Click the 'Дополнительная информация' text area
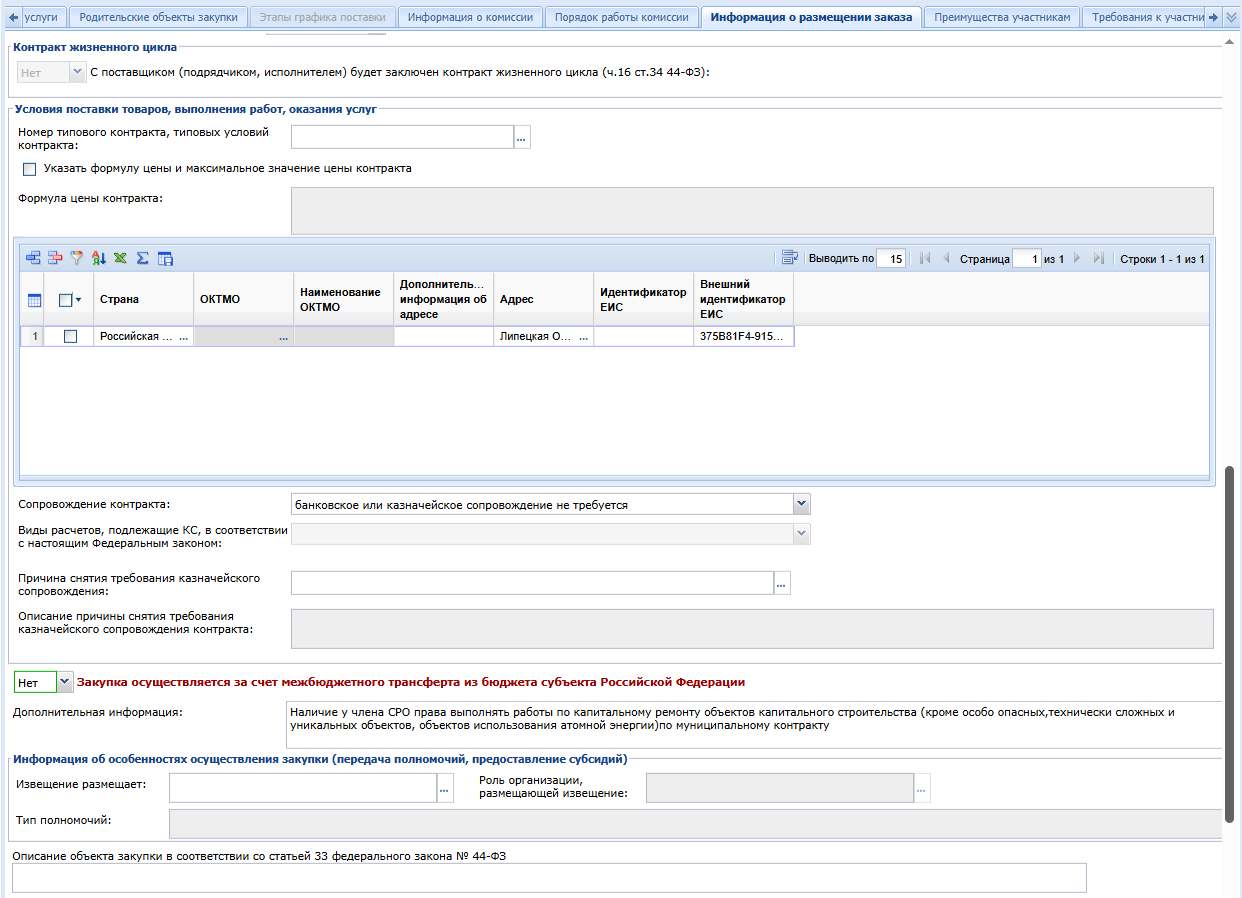 coord(754,724)
